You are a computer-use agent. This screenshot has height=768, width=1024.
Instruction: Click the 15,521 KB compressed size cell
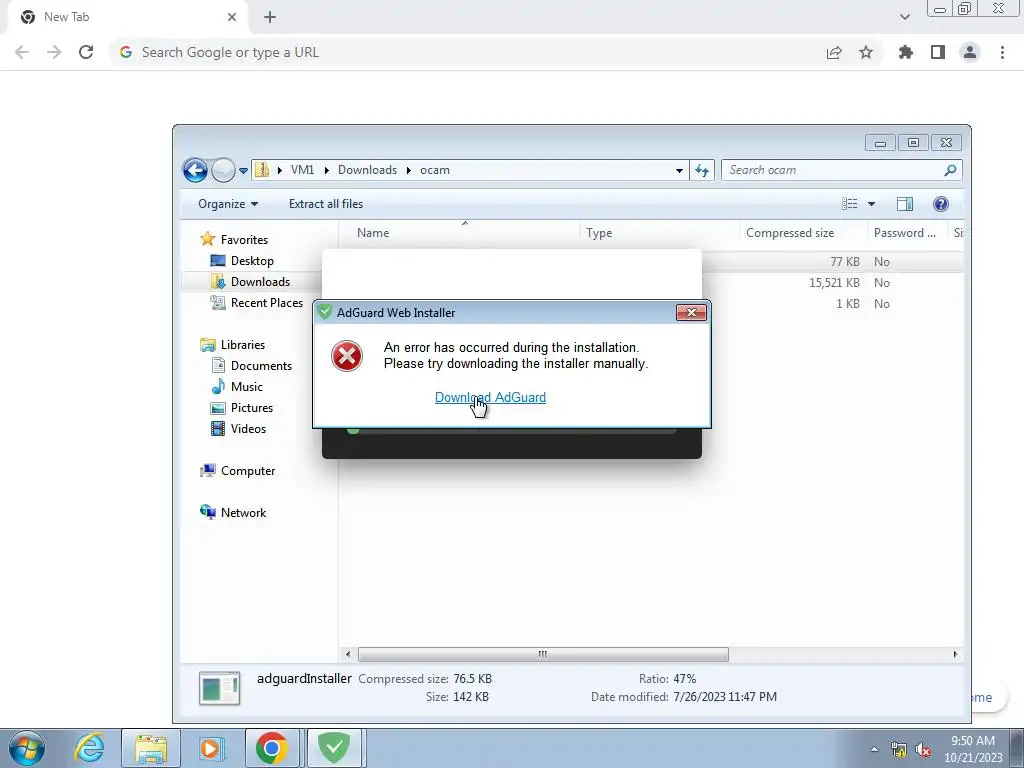click(x=834, y=283)
